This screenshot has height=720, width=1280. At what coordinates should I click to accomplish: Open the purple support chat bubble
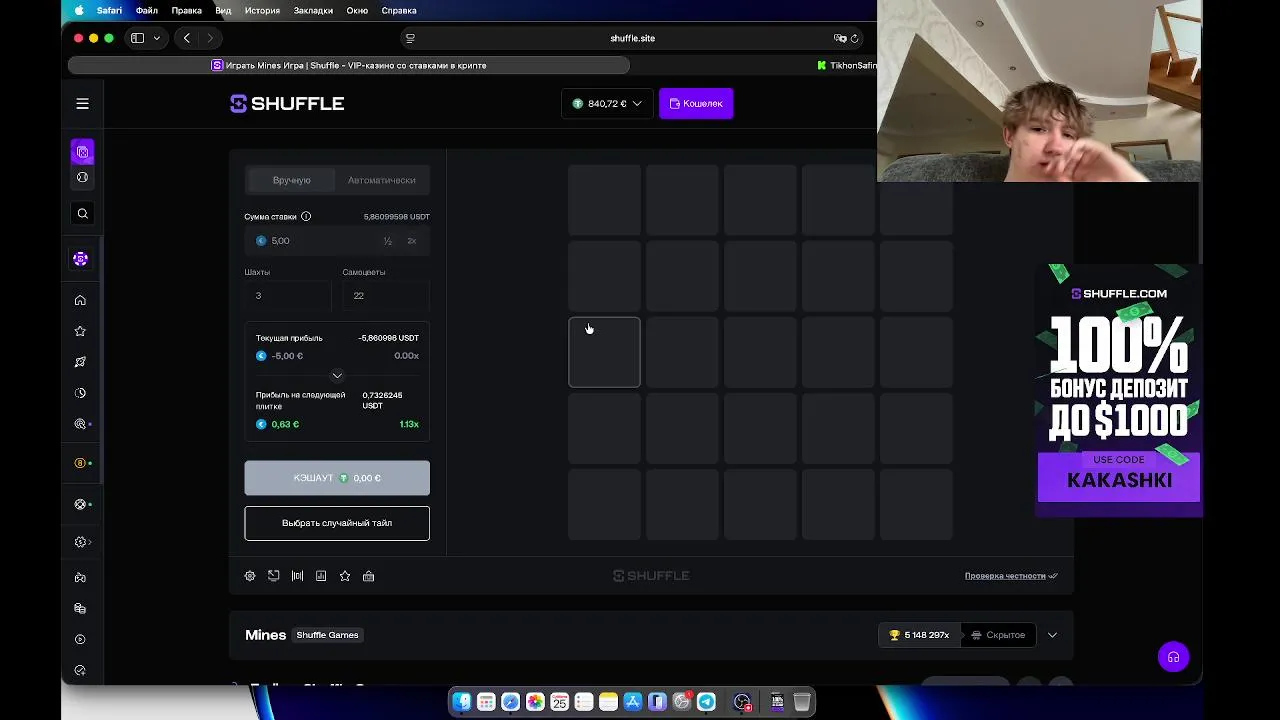(1174, 657)
